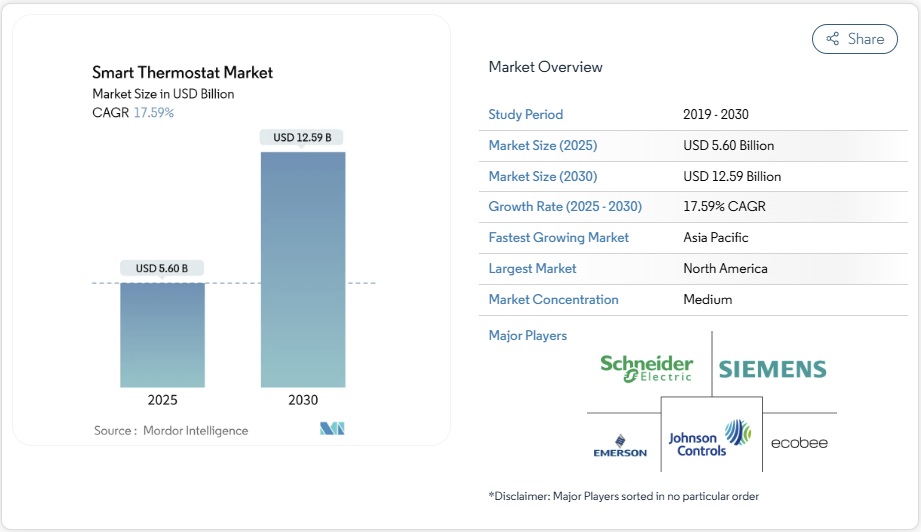The image size is (921, 532).
Task: Click the share icon inside Share button
Action: pos(832,39)
